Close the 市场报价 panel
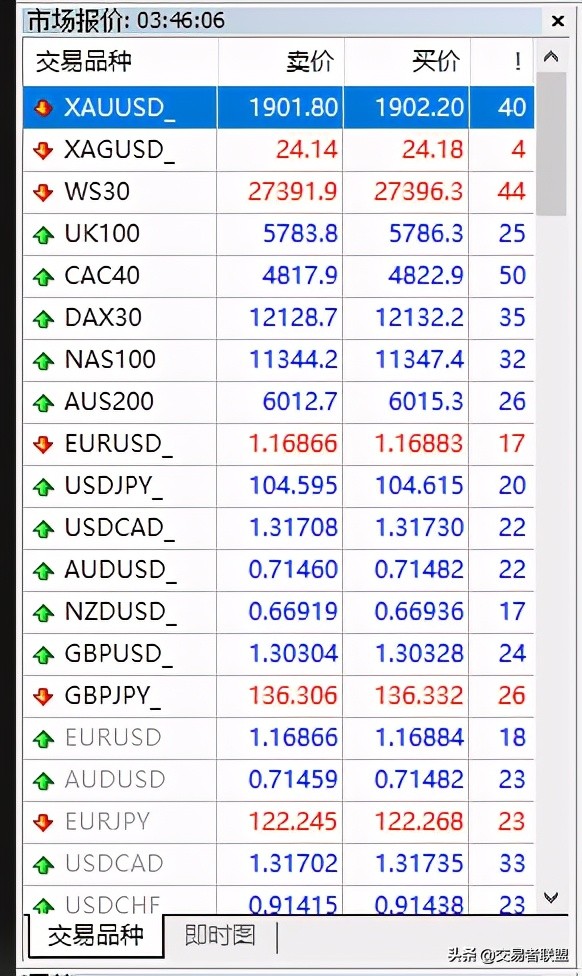Viewport: 582px width, 976px height. point(558,21)
